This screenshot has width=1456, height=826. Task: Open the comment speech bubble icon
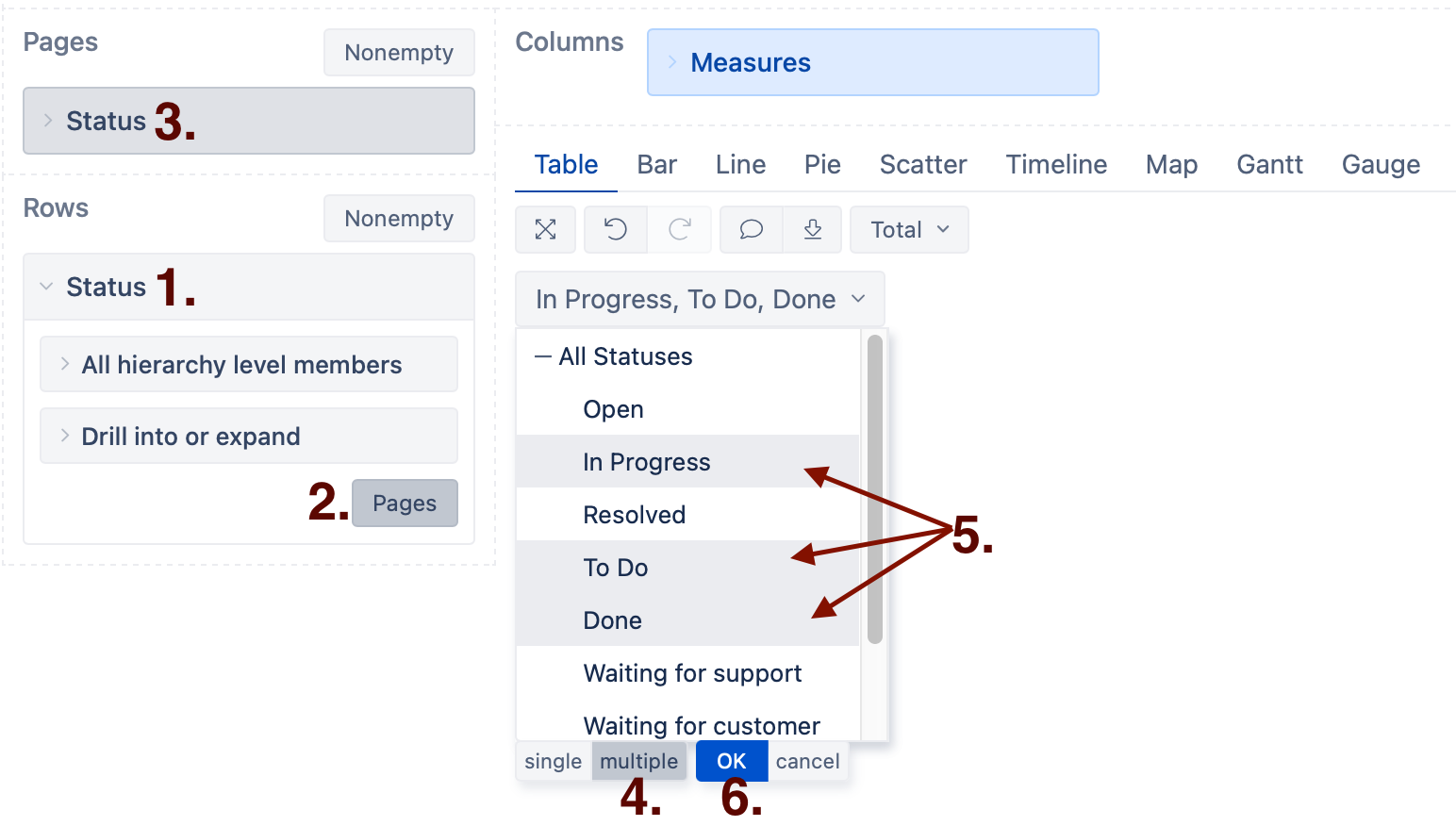[x=752, y=229]
